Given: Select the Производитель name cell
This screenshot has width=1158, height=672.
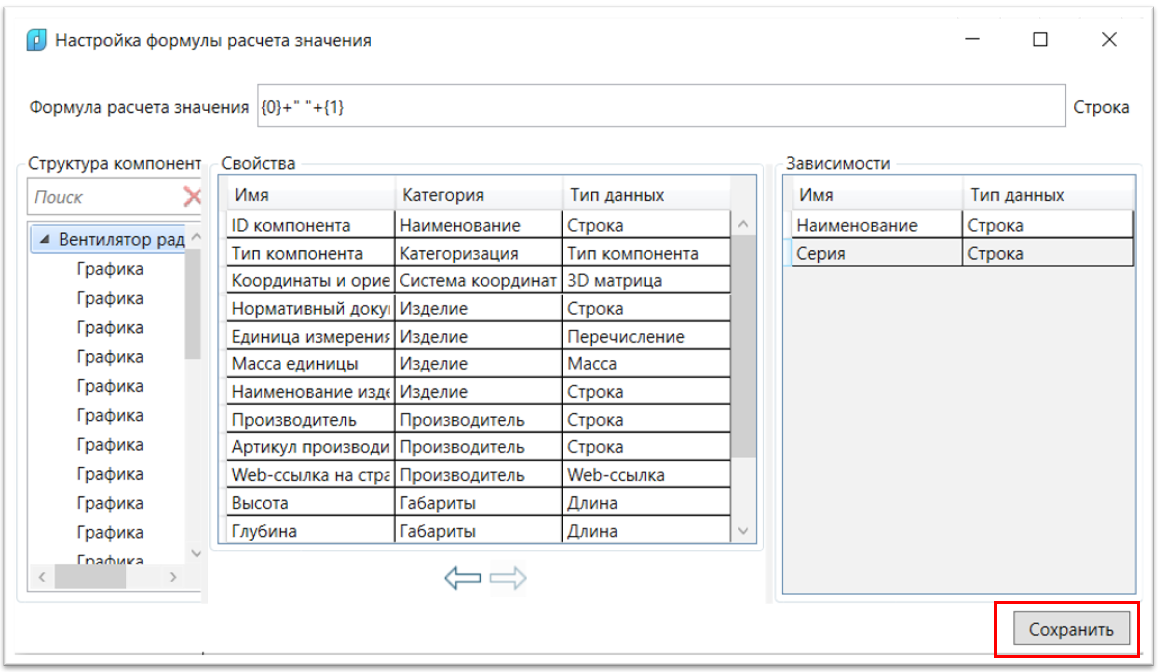Looking at the screenshot, I should [310, 420].
